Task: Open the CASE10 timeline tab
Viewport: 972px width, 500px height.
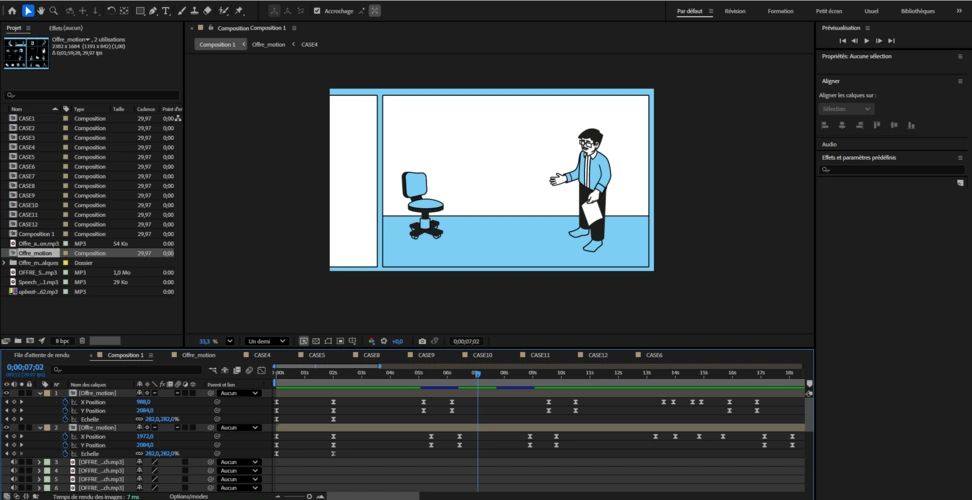Action: click(482, 355)
